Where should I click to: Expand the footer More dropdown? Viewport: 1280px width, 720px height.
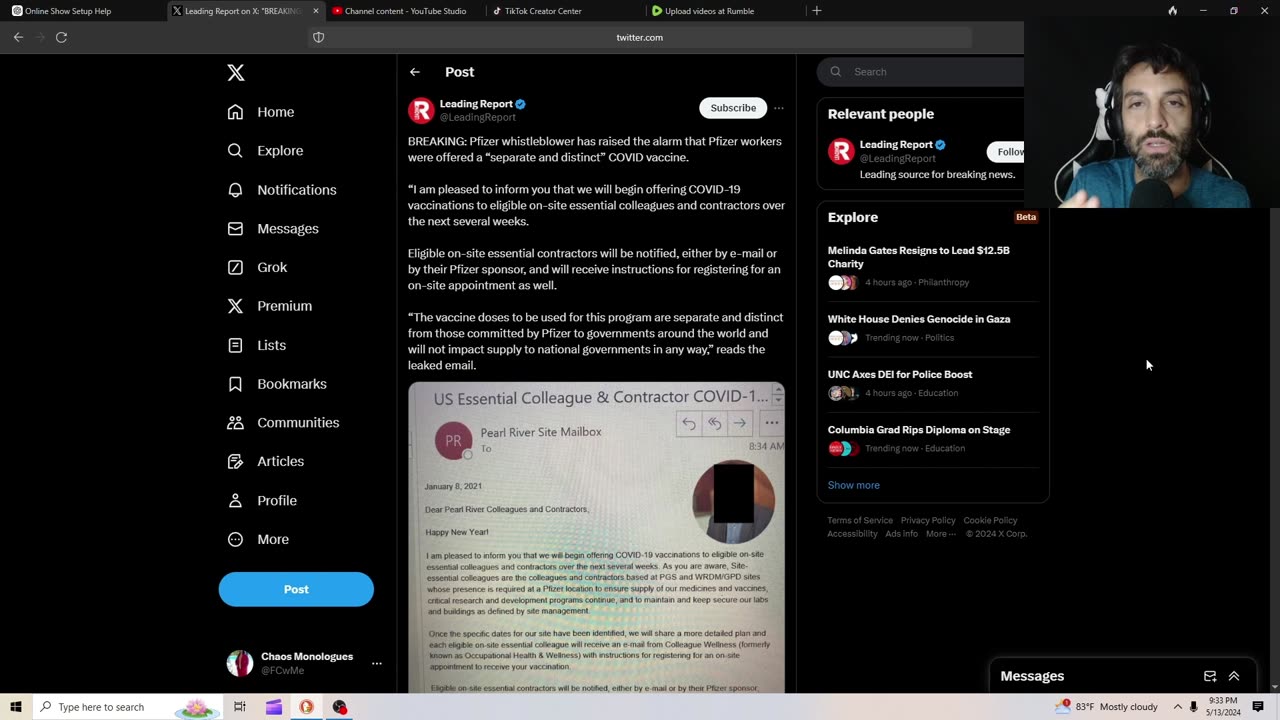click(x=940, y=534)
